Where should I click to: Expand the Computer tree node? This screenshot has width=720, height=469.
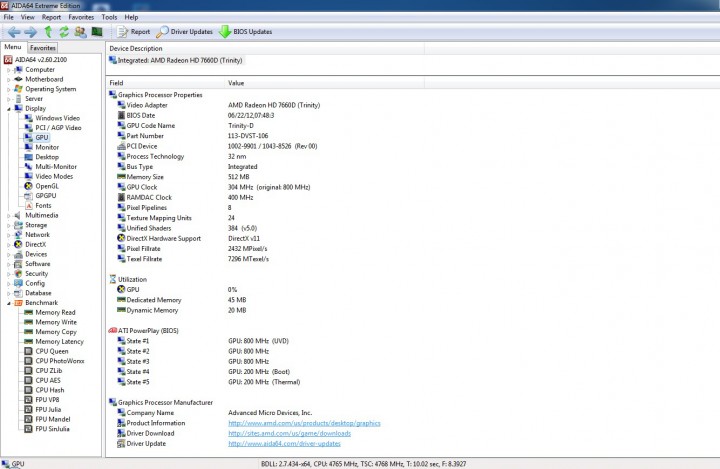tap(8, 70)
